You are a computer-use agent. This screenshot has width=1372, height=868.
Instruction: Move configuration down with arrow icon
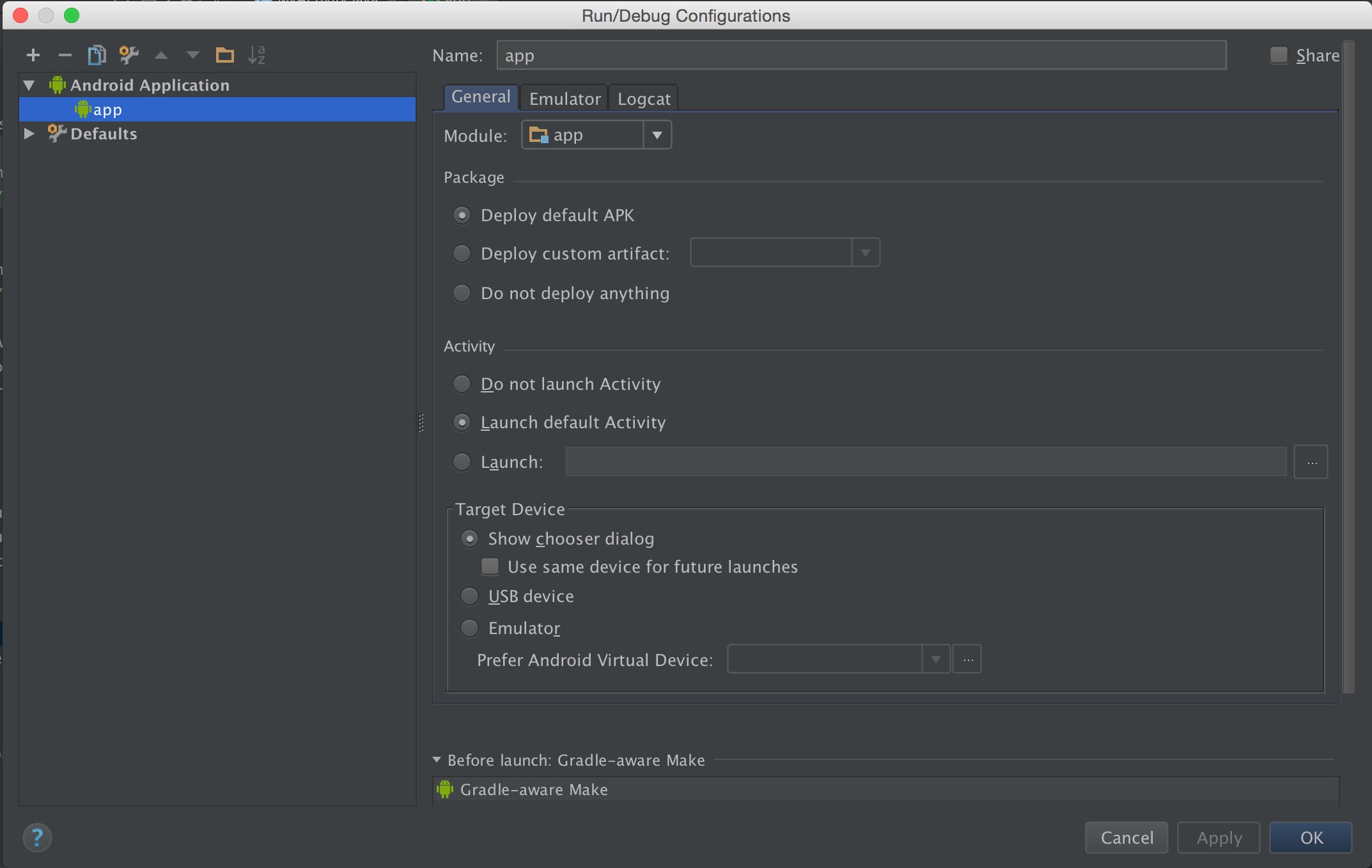[192, 56]
